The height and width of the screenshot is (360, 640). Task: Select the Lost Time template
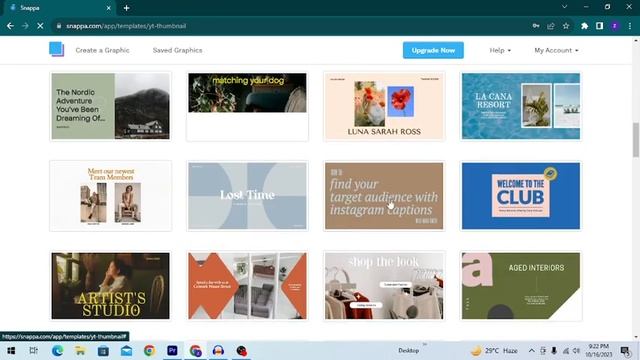247,196
